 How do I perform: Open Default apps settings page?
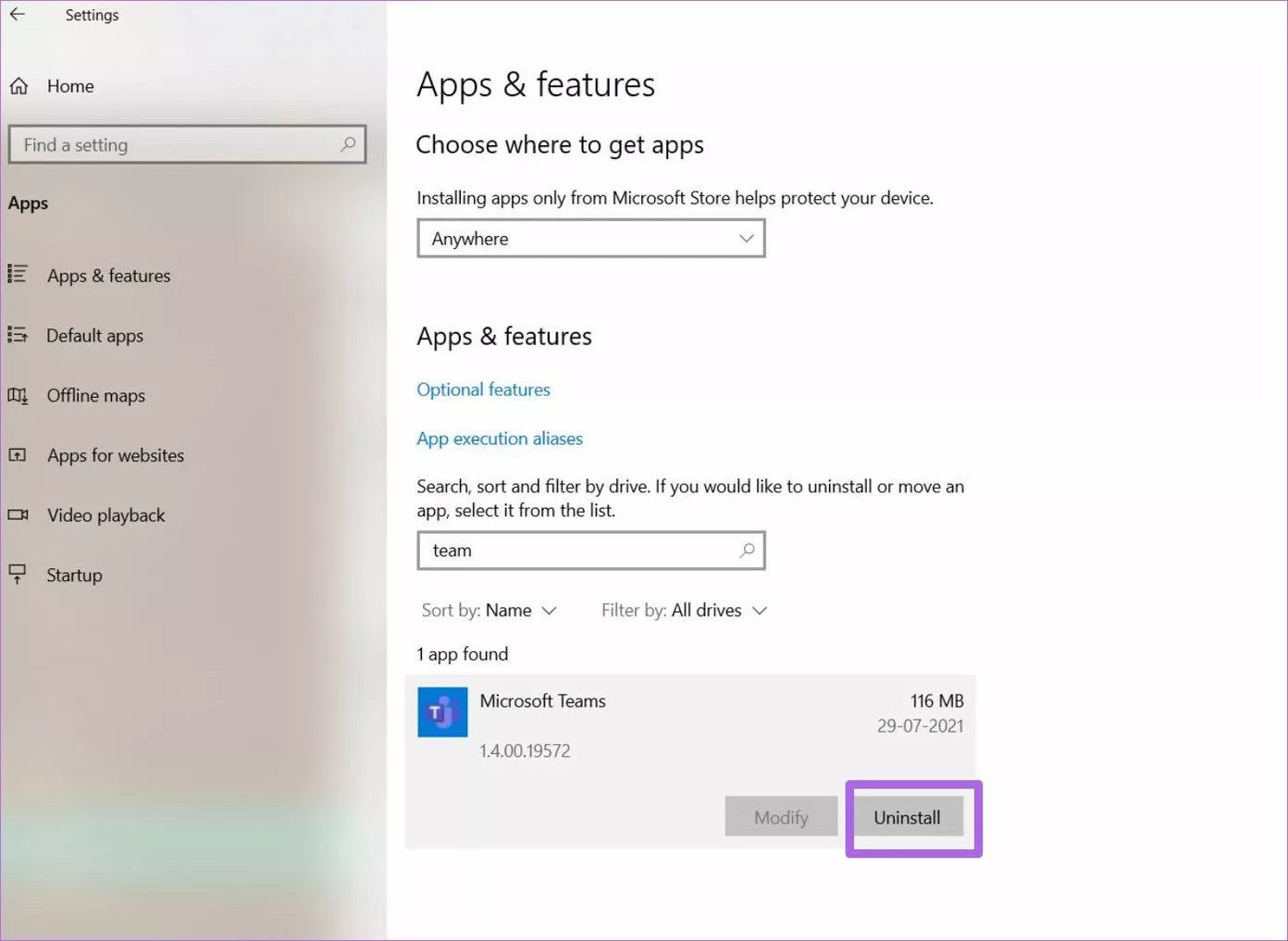pyautogui.click(x=95, y=336)
